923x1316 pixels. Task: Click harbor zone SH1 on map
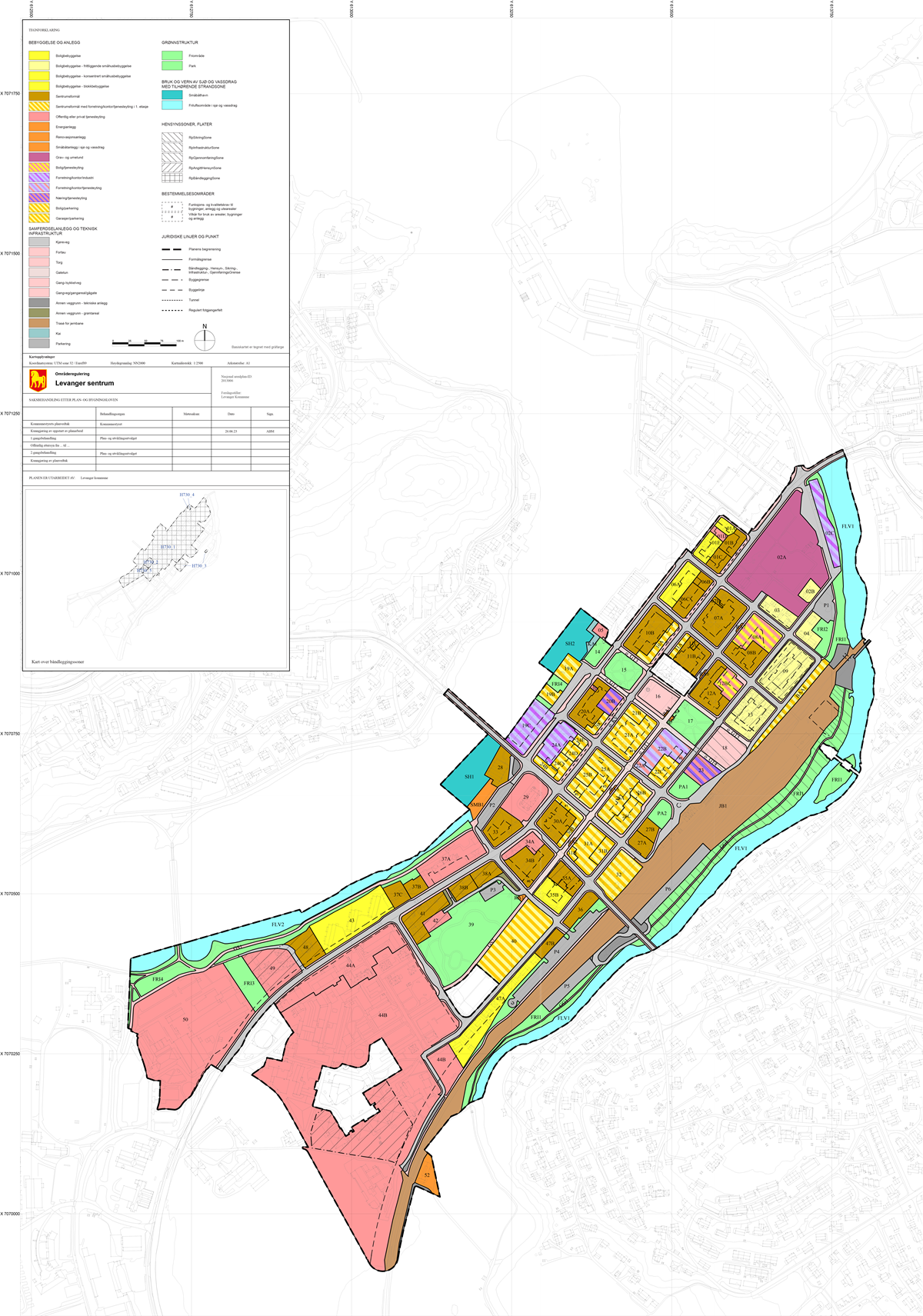pyautogui.click(x=468, y=777)
